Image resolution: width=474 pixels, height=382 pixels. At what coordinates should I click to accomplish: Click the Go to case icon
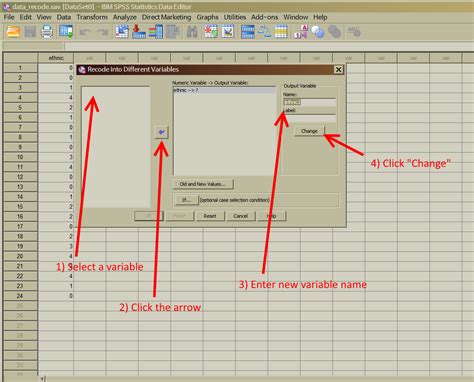click(122, 32)
